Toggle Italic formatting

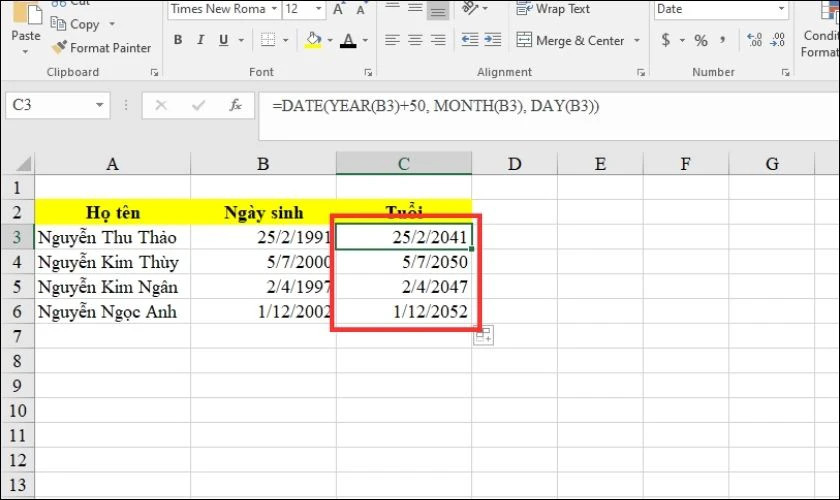200,40
